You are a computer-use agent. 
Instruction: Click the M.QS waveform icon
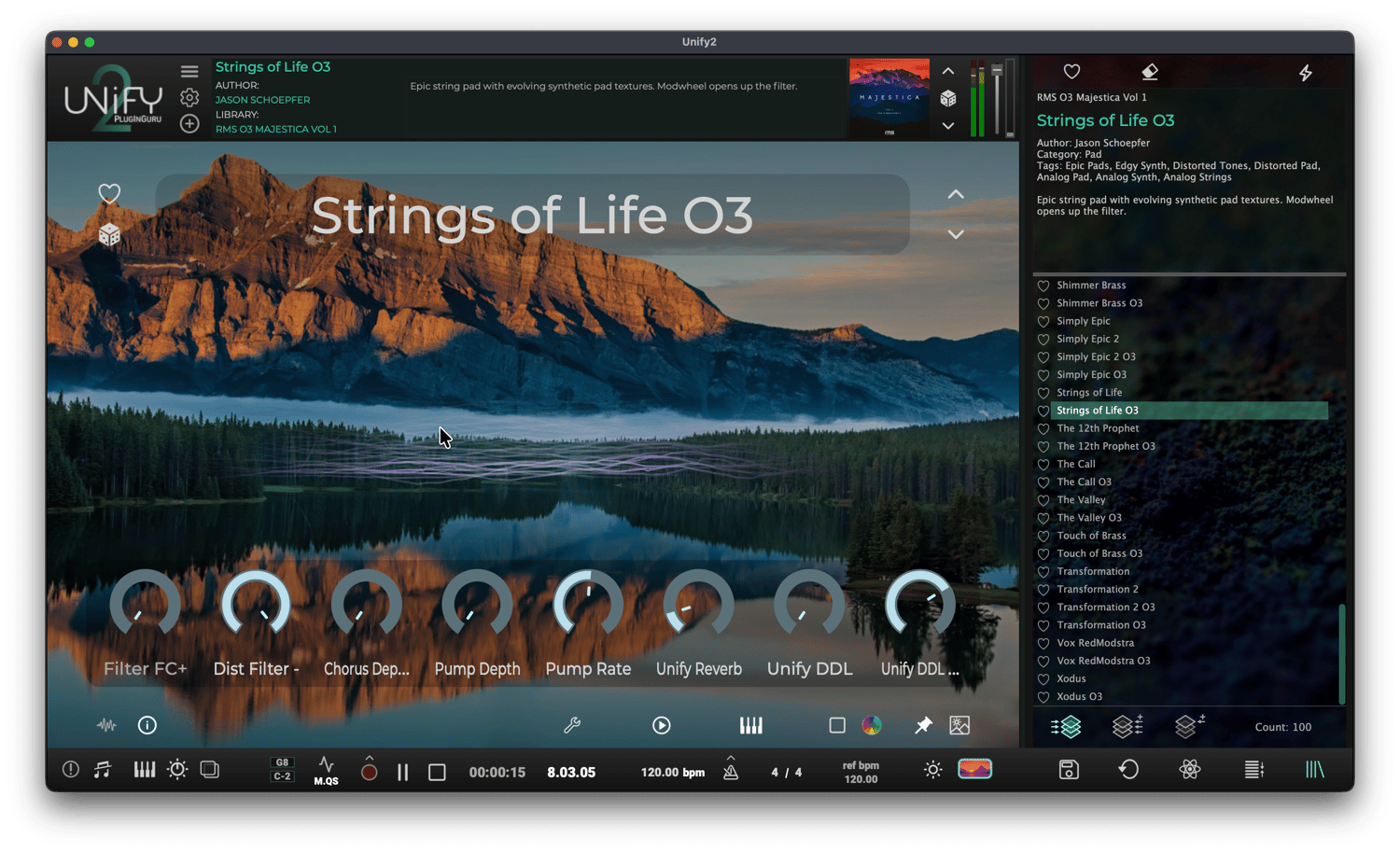click(x=326, y=771)
